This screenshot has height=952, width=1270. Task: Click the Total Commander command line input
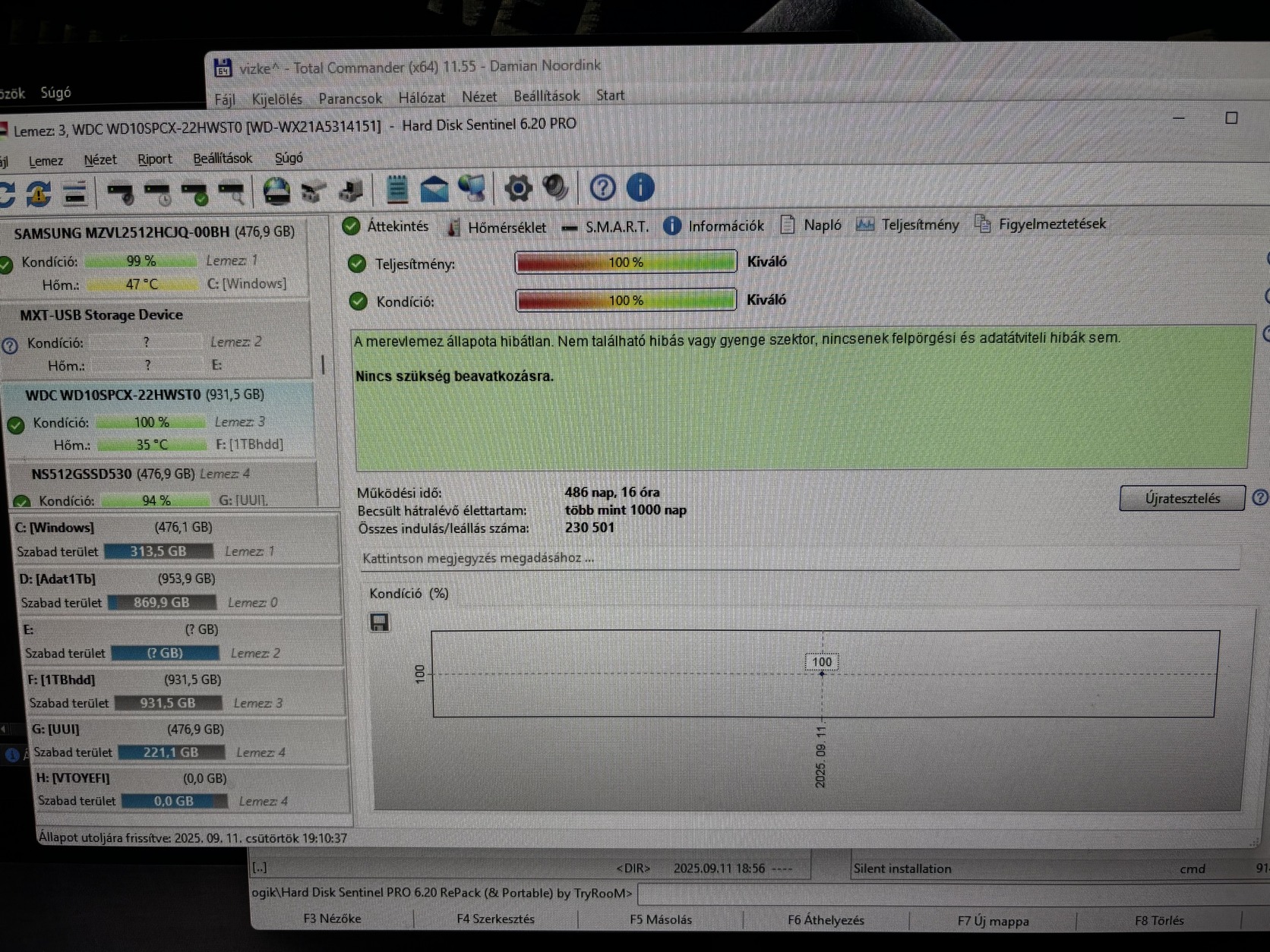click(953, 894)
